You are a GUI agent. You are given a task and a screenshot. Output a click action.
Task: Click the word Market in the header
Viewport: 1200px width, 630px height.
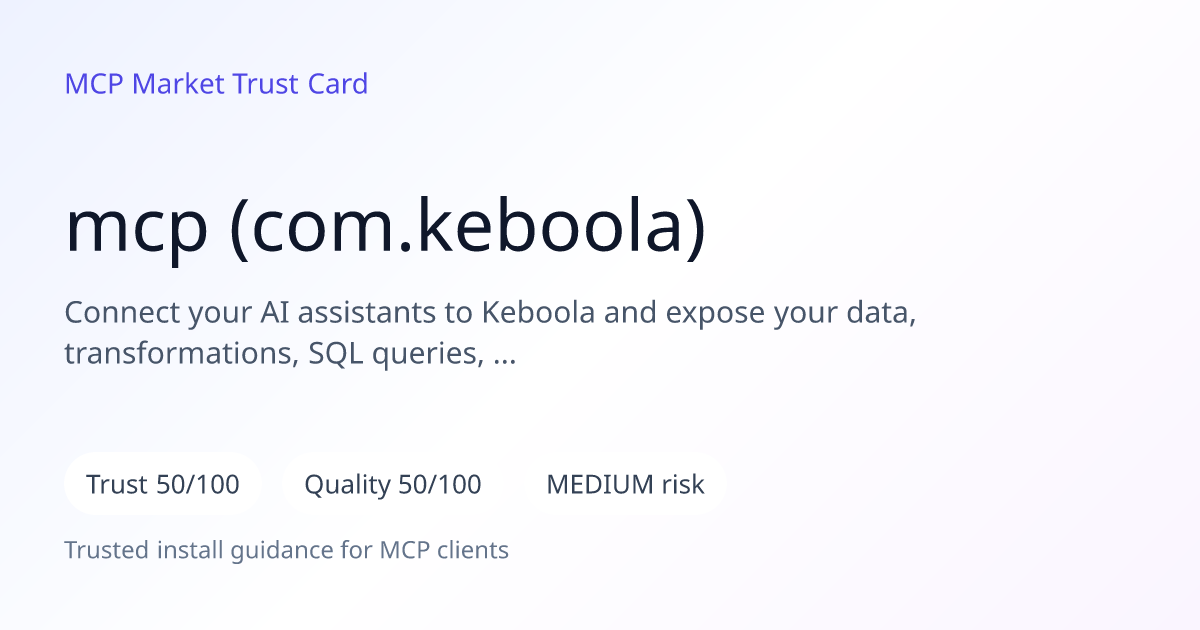[x=179, y=83]
